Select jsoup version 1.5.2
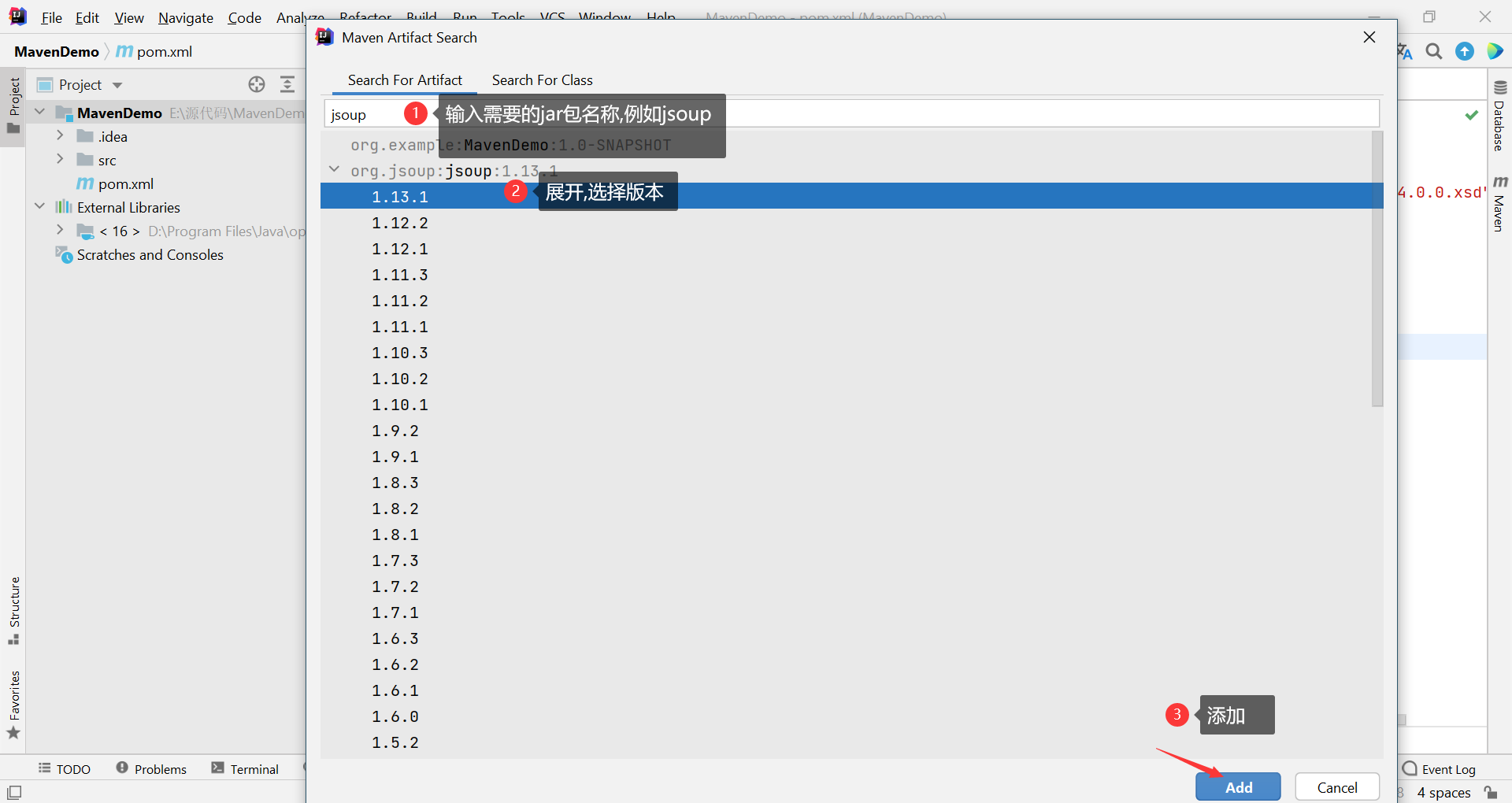Screen dimensions: 1512x803 point(846,742)
